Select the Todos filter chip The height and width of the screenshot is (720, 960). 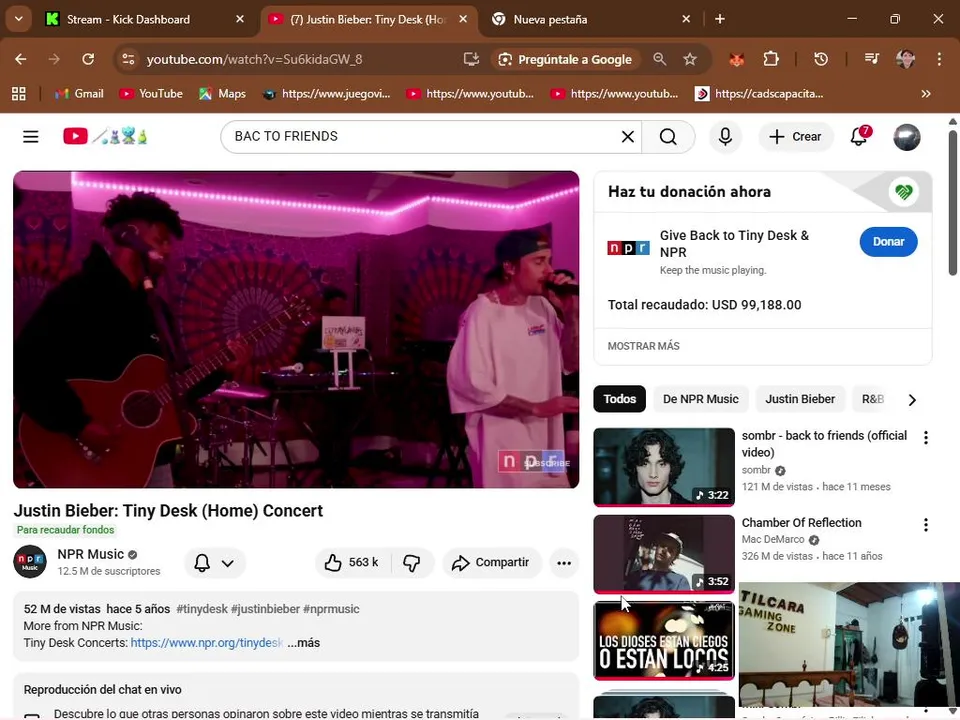[620, 399]
